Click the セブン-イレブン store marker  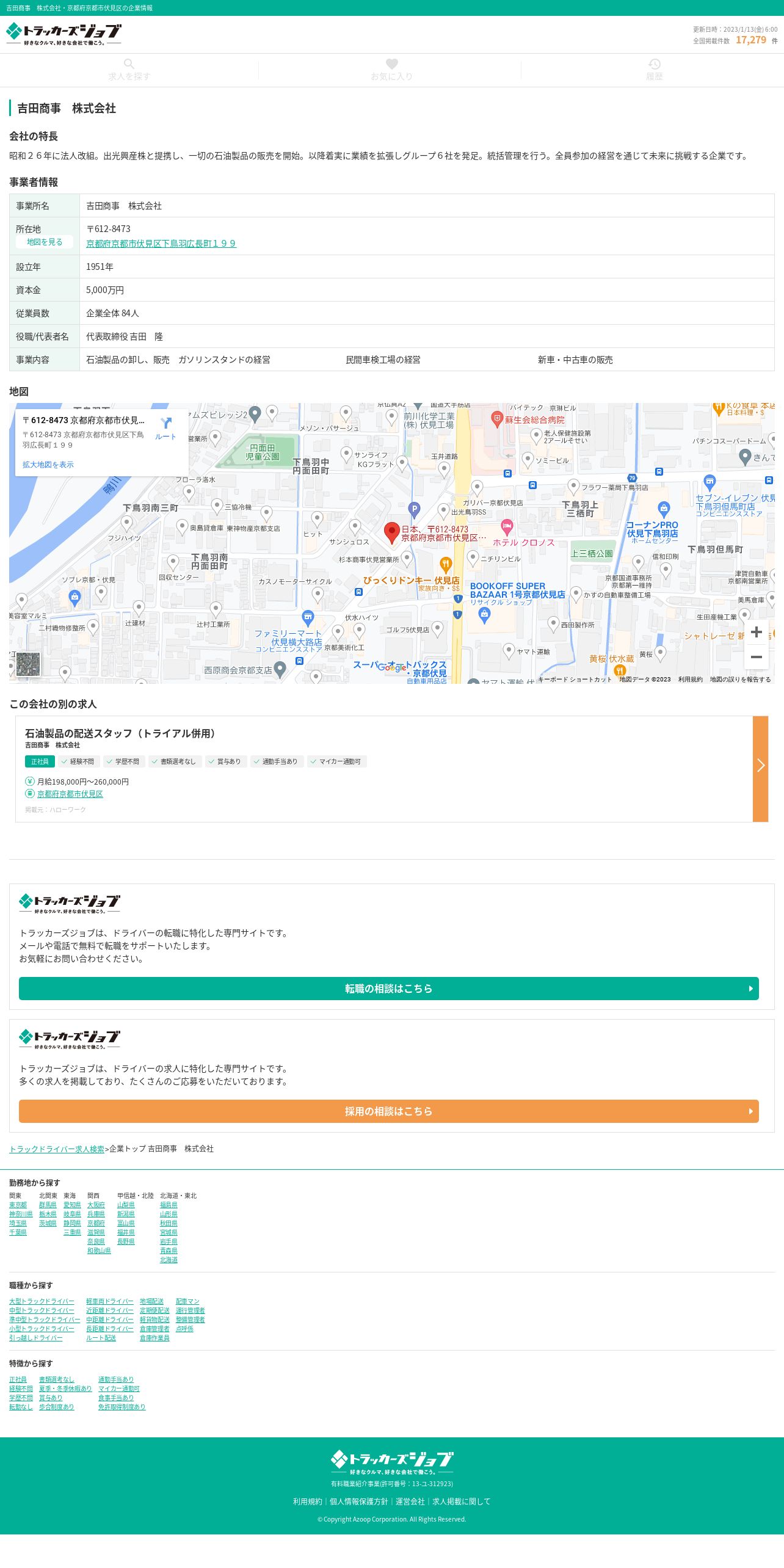pos(709,483)
